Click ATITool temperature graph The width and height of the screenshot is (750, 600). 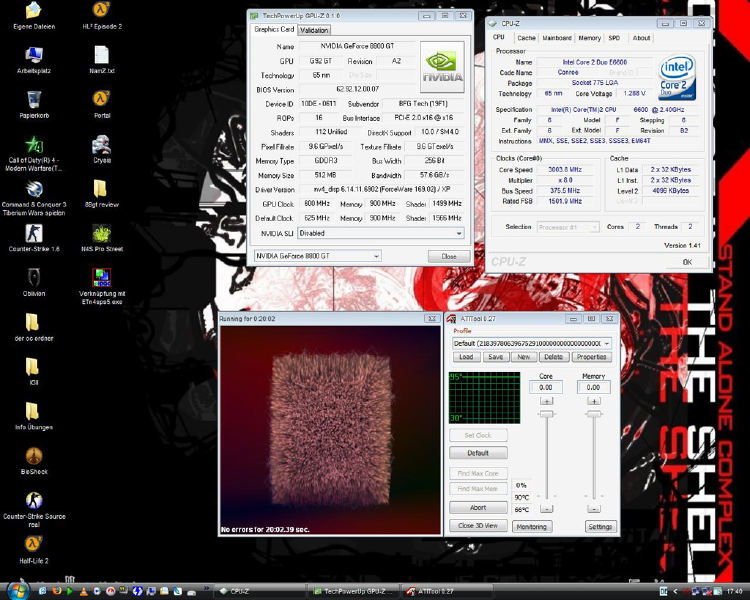coord(484,398)
